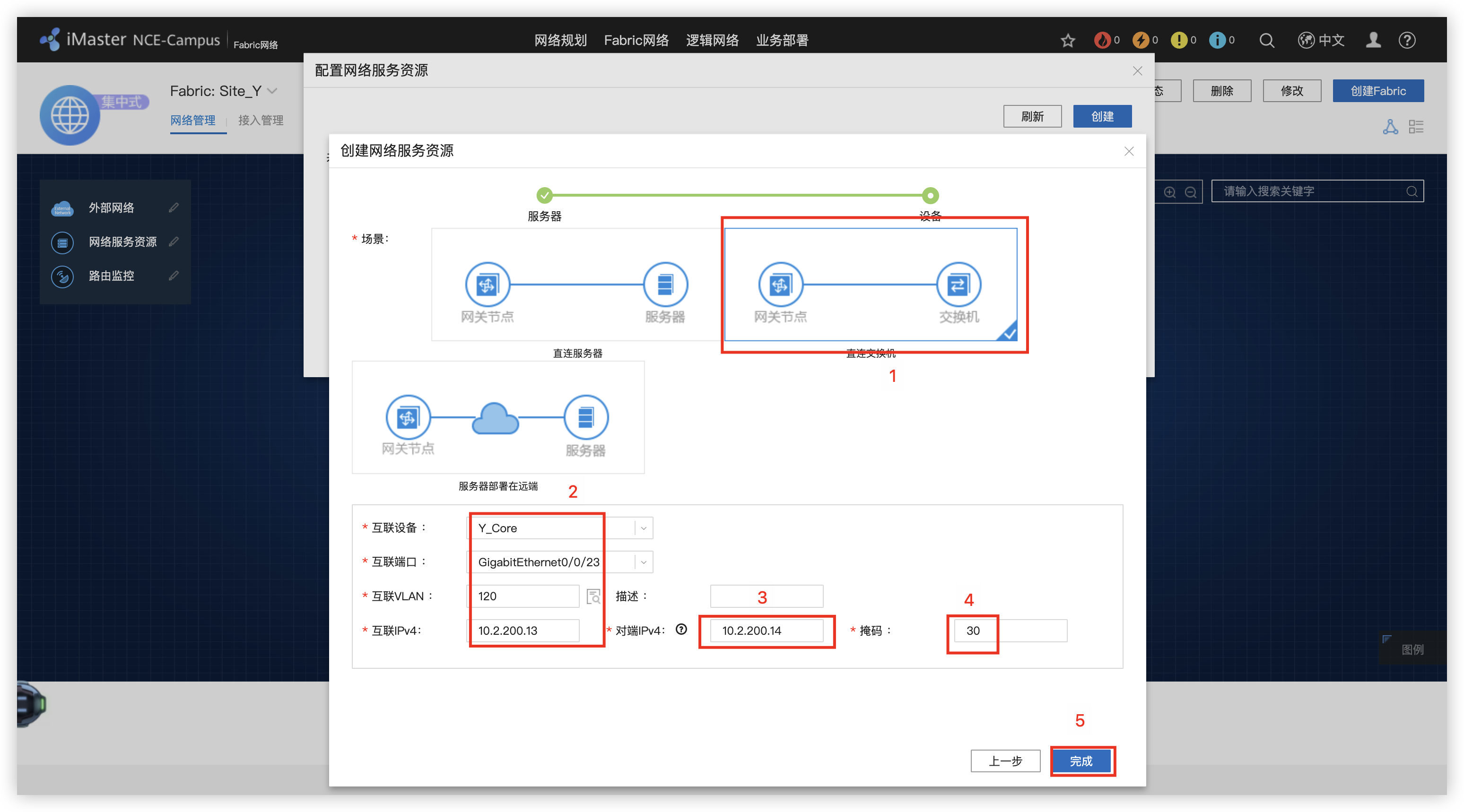This screenshot has height=812, width=1464.
Task: Expand the 互联端口 GigabitEthernet0/0/23 dropdown
Action: pos(644,562)
